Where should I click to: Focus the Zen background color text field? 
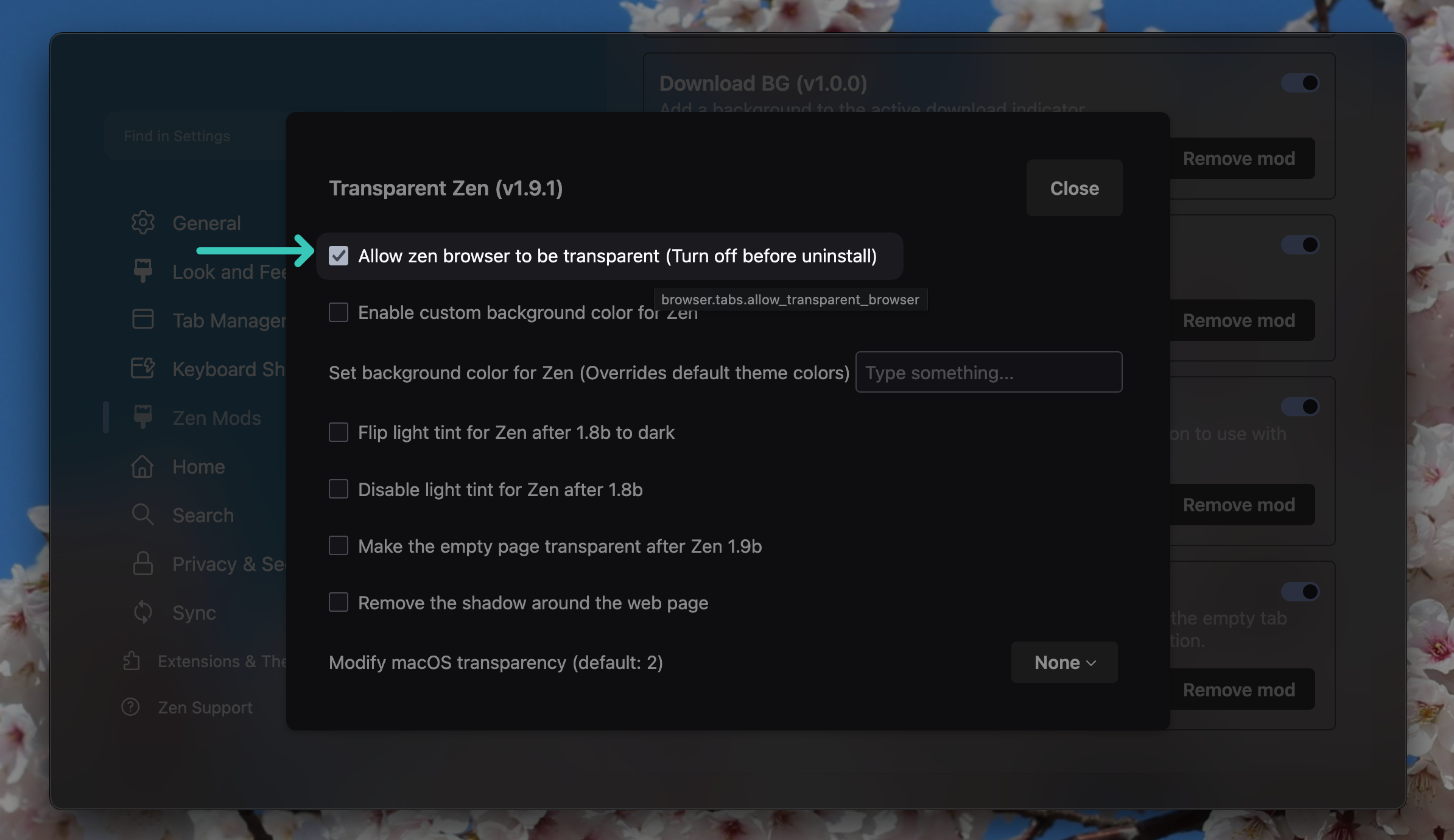(989, 372)
